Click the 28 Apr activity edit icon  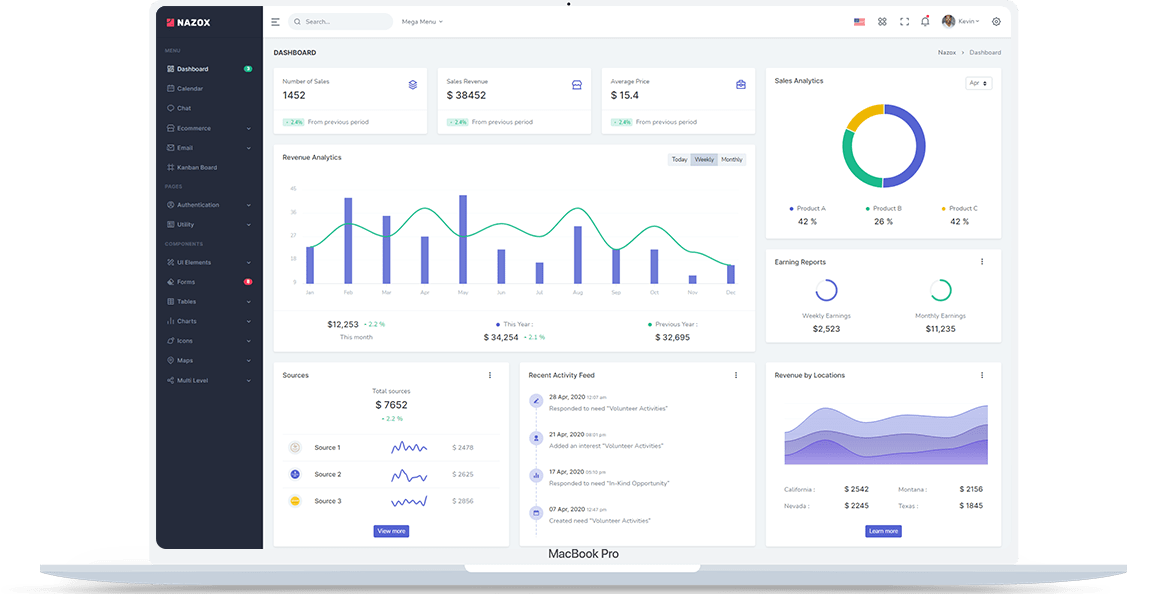536,401
